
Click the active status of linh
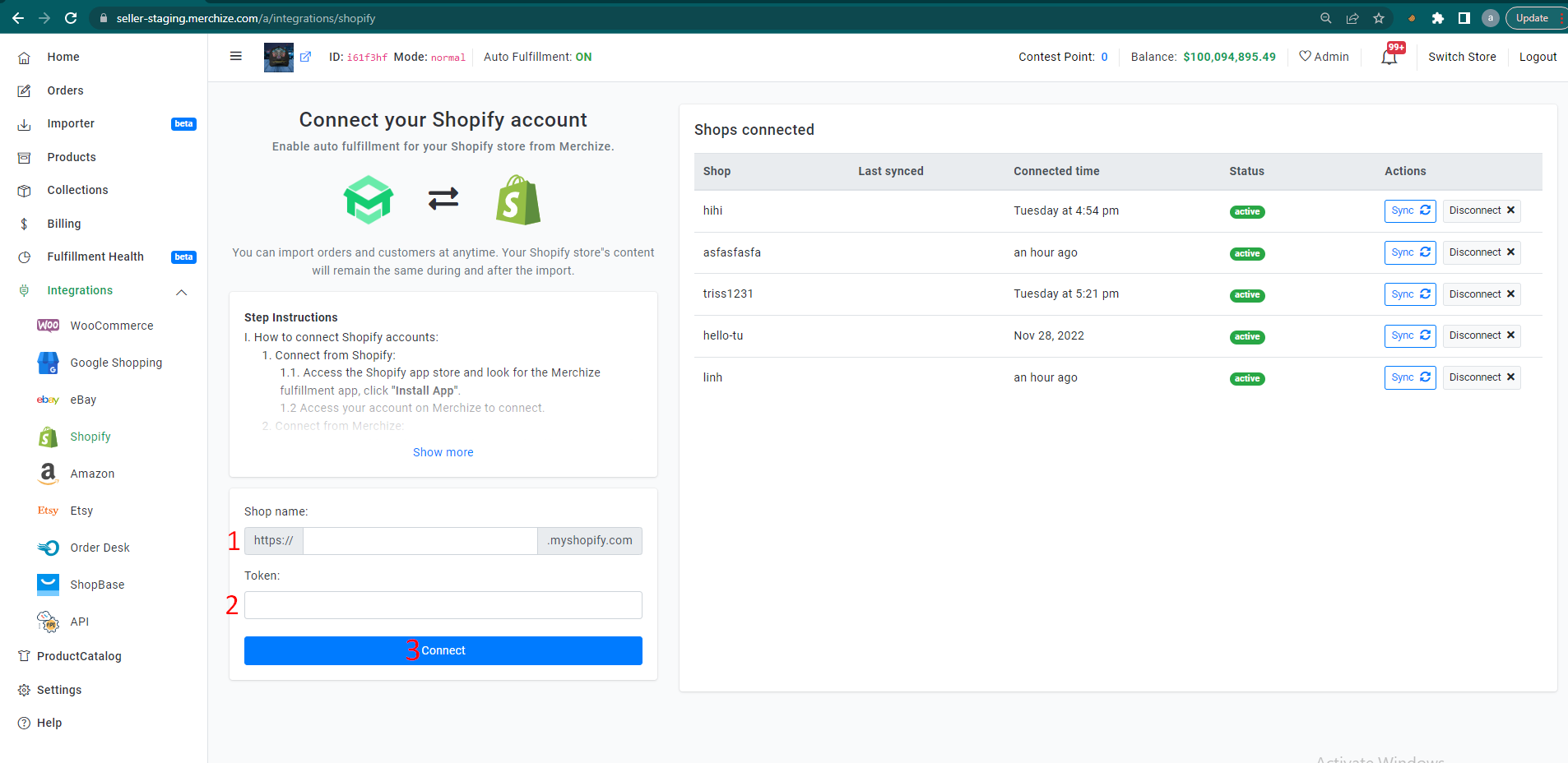1247,379
